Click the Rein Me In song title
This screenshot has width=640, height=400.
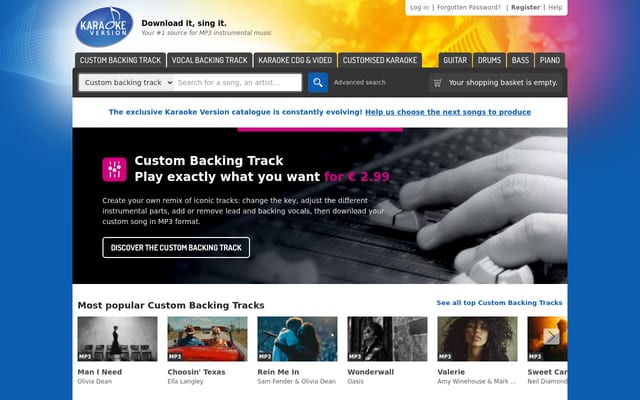[x=278, y=372]
